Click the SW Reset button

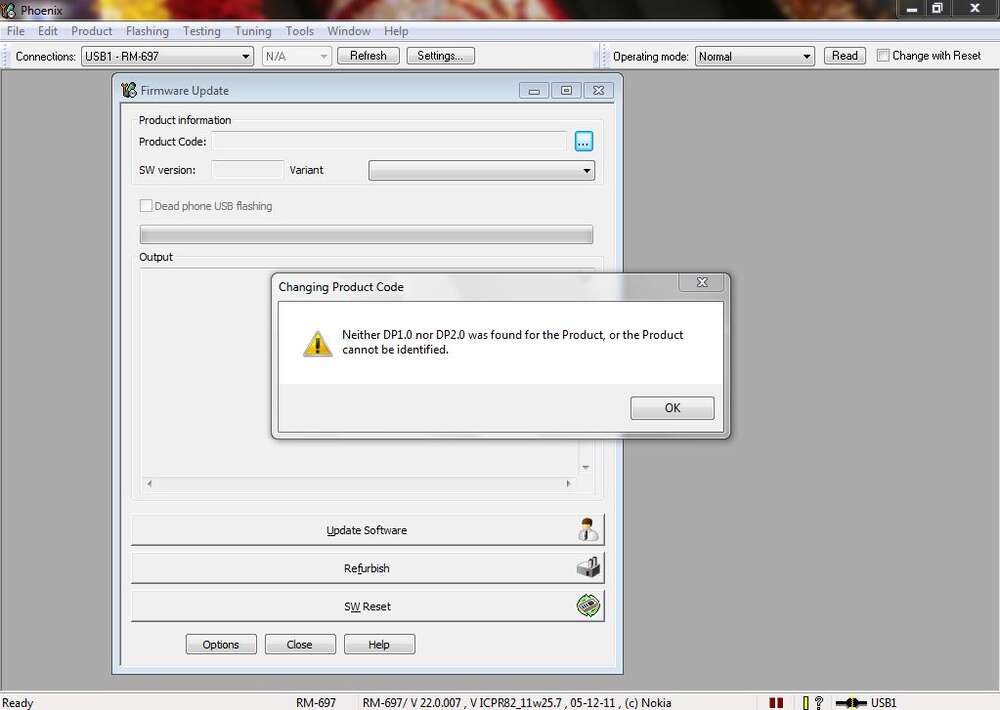click(x=367, y=606)
